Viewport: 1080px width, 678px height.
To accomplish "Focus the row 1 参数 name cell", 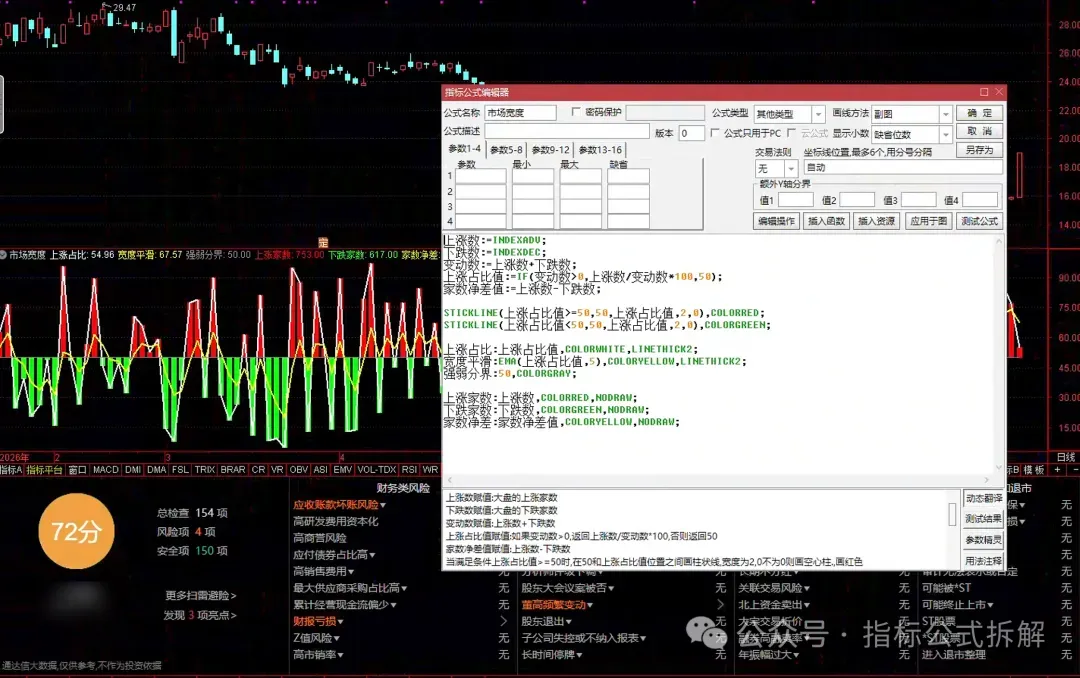I will 480,176.
